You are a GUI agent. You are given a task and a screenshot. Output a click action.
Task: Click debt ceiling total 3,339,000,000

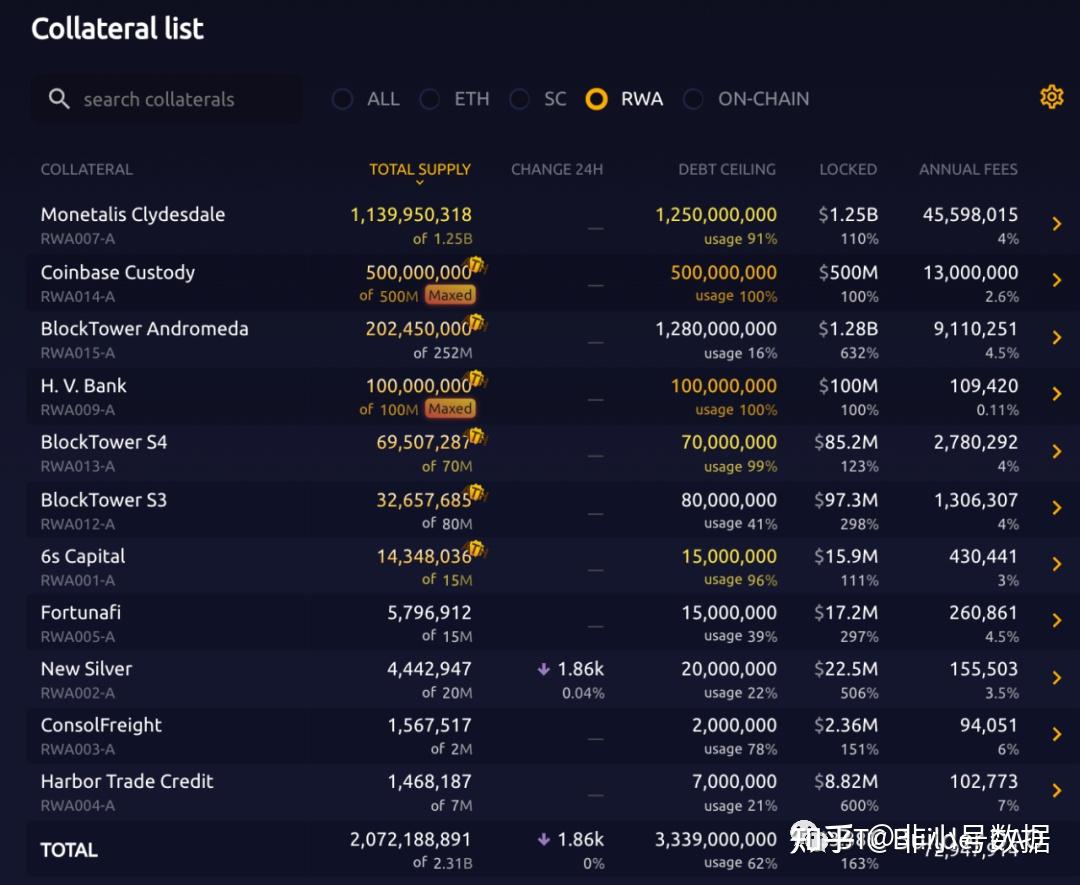coord(716,840)
